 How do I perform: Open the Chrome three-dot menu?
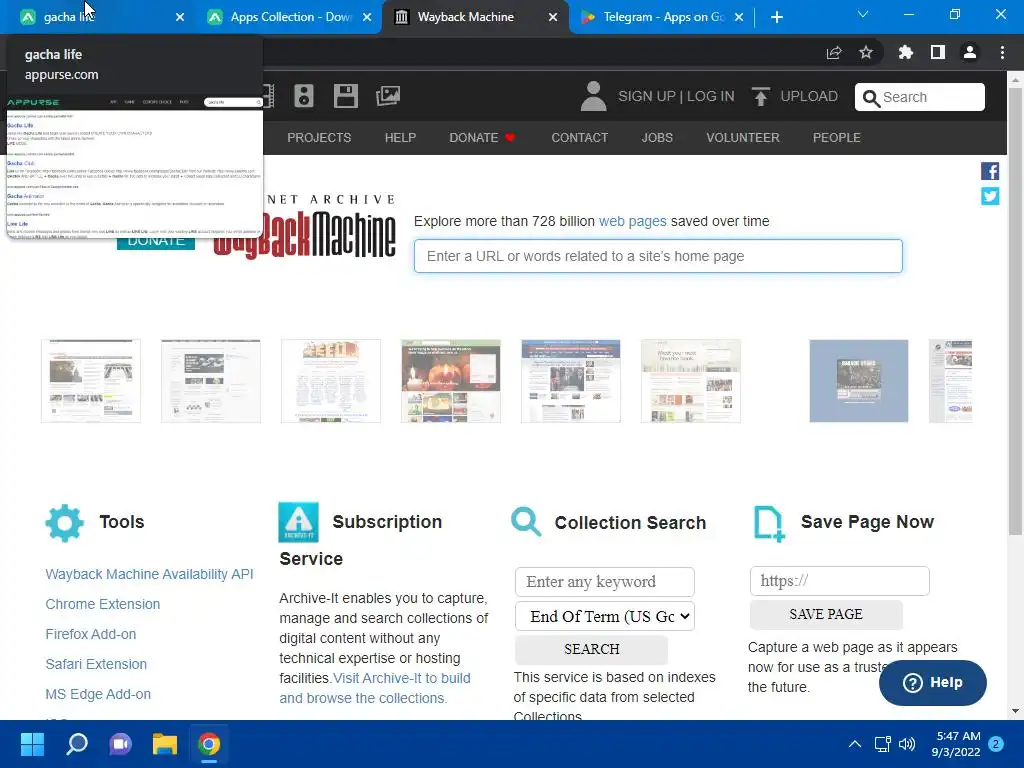(x=1002, y=52)
